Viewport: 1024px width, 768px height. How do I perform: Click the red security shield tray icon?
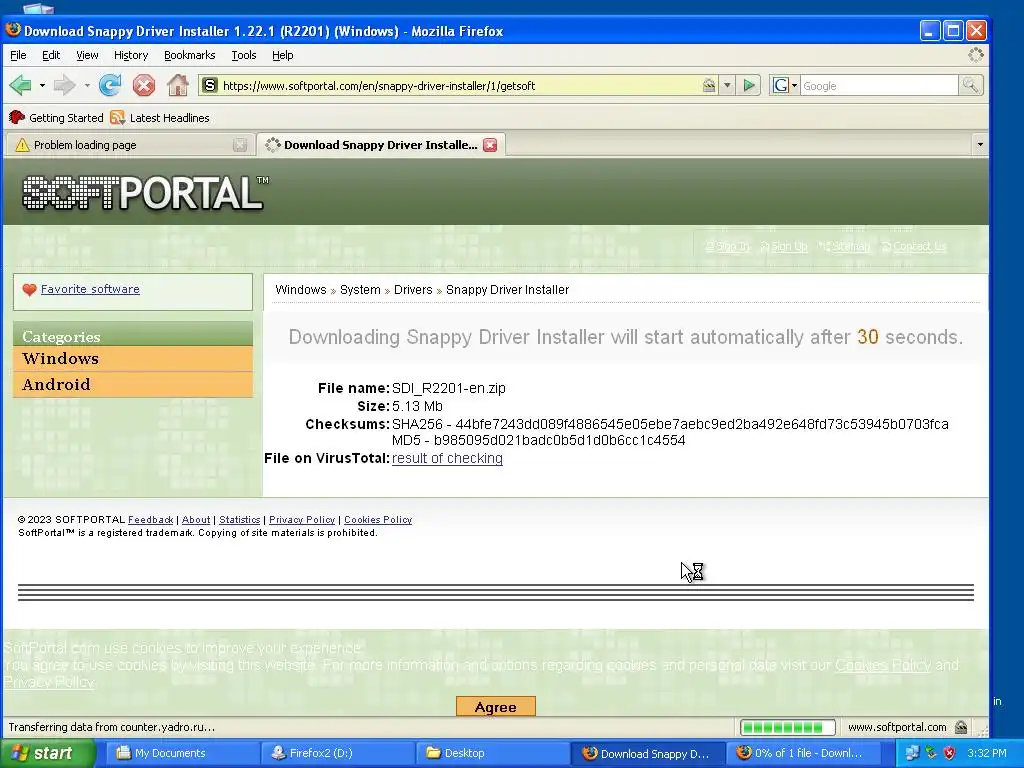tap(949, 753)
